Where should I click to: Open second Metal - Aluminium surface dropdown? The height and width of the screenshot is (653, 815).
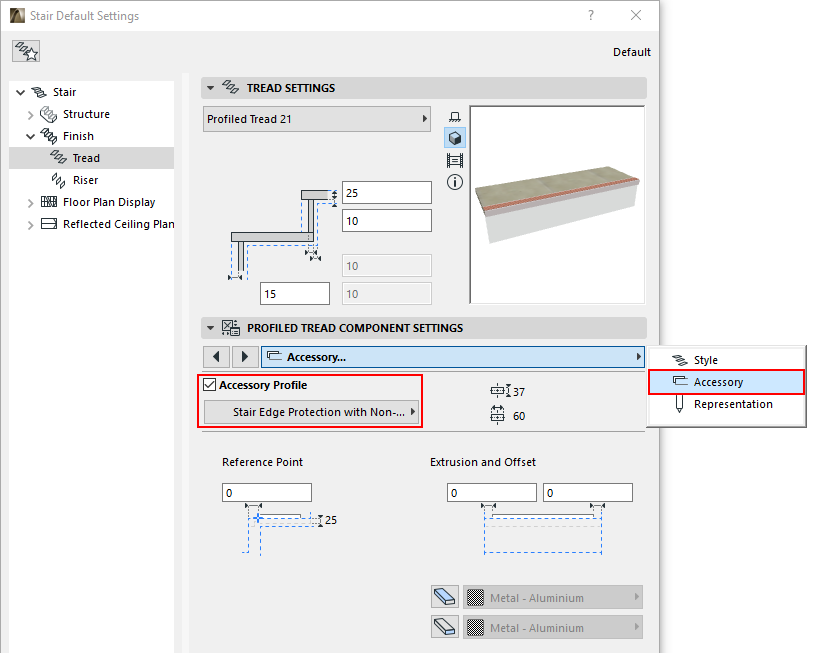coord(553,627)
